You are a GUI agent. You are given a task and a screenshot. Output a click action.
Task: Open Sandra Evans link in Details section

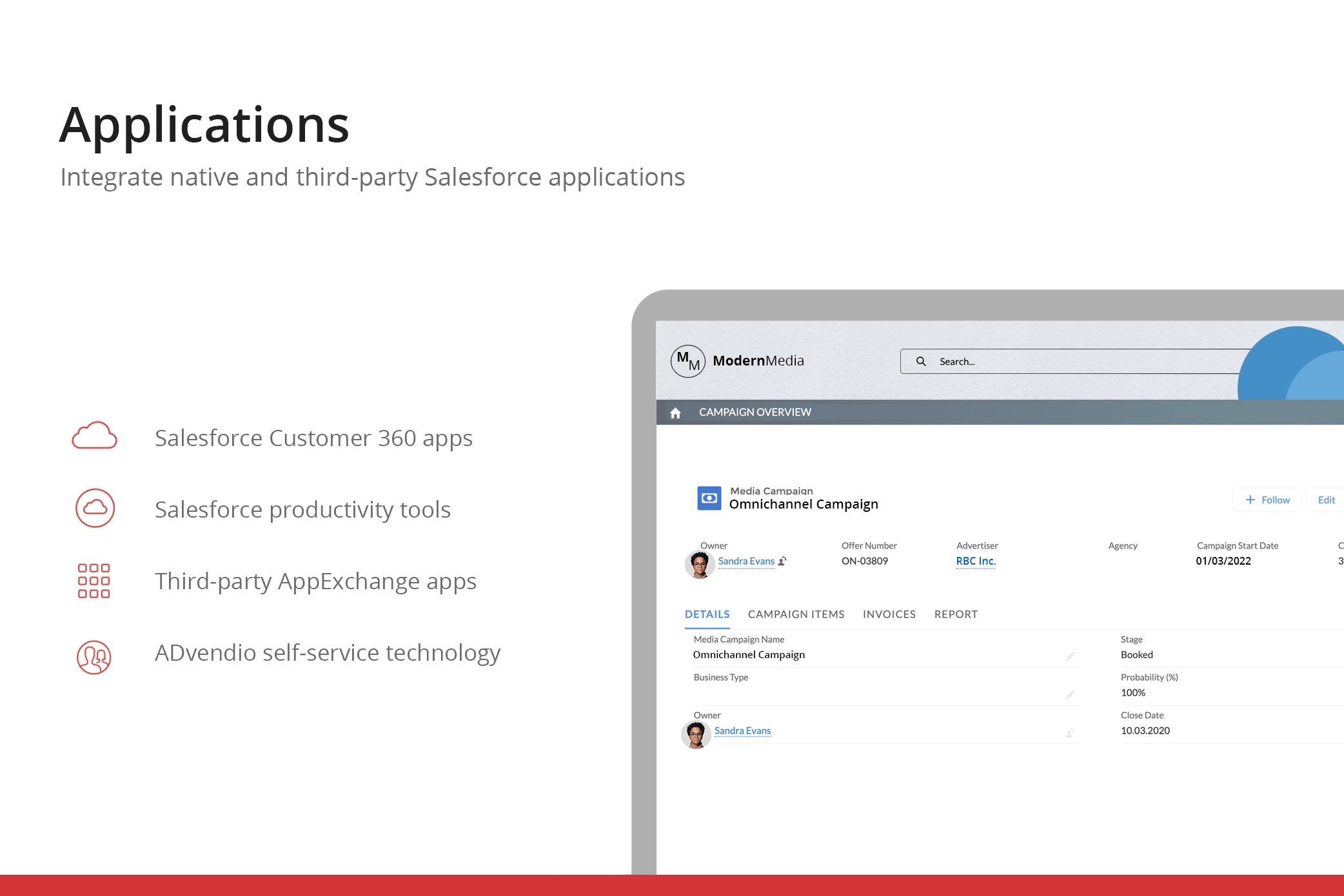point(742,731)
